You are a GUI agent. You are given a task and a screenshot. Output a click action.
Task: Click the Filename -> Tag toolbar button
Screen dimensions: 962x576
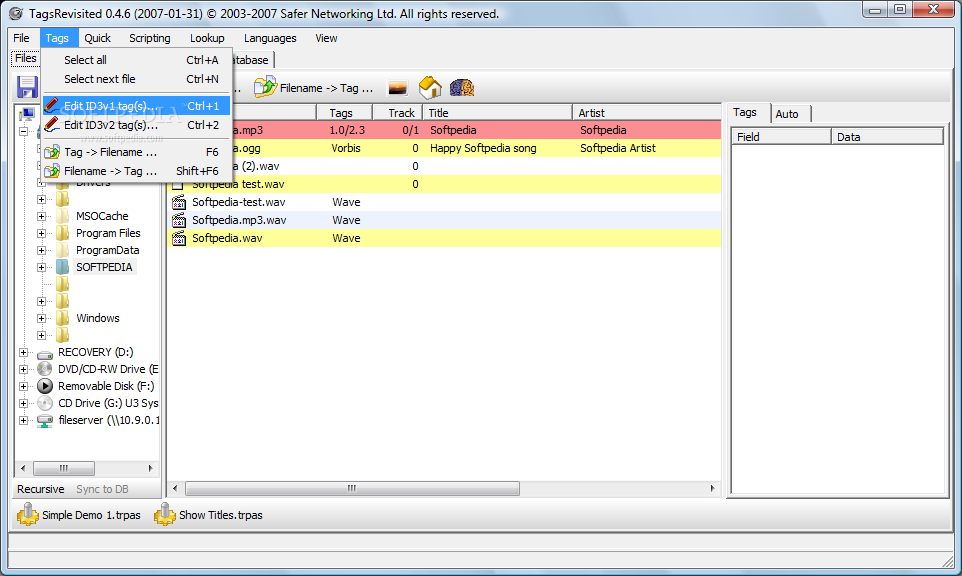[314, 88]
